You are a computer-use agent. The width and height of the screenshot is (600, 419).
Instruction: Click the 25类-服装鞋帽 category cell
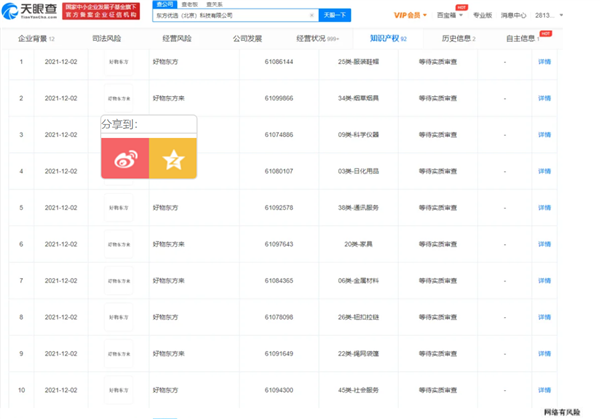point(358,62)
